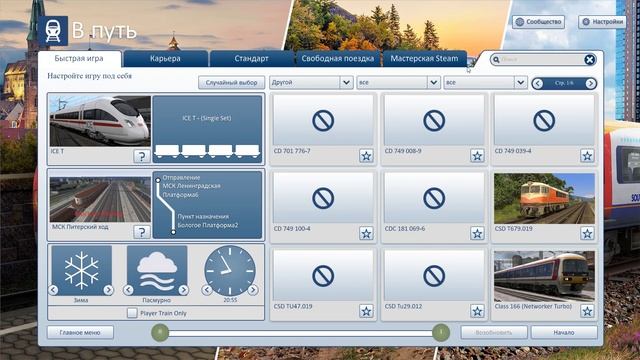Start the scenario with Начало button
The height and width of the screenshot is (360, 640).
pos(564,332)
